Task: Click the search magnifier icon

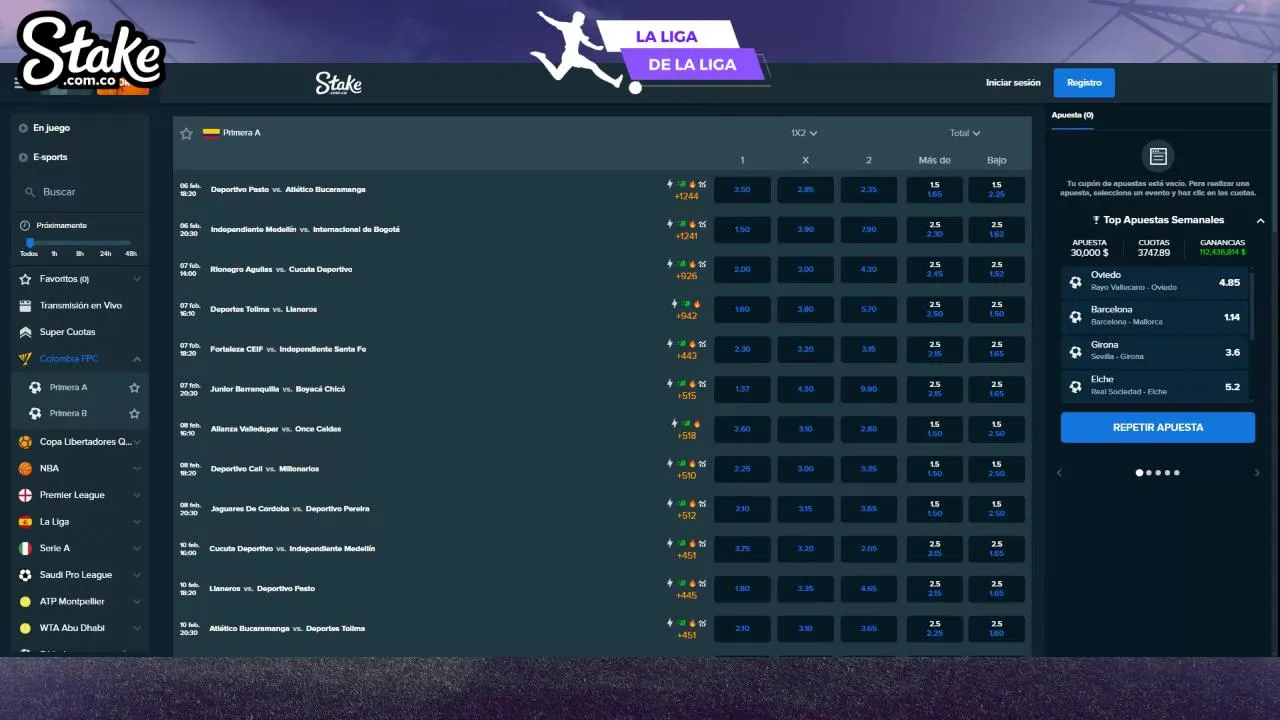Action: (x=30, y=192)
